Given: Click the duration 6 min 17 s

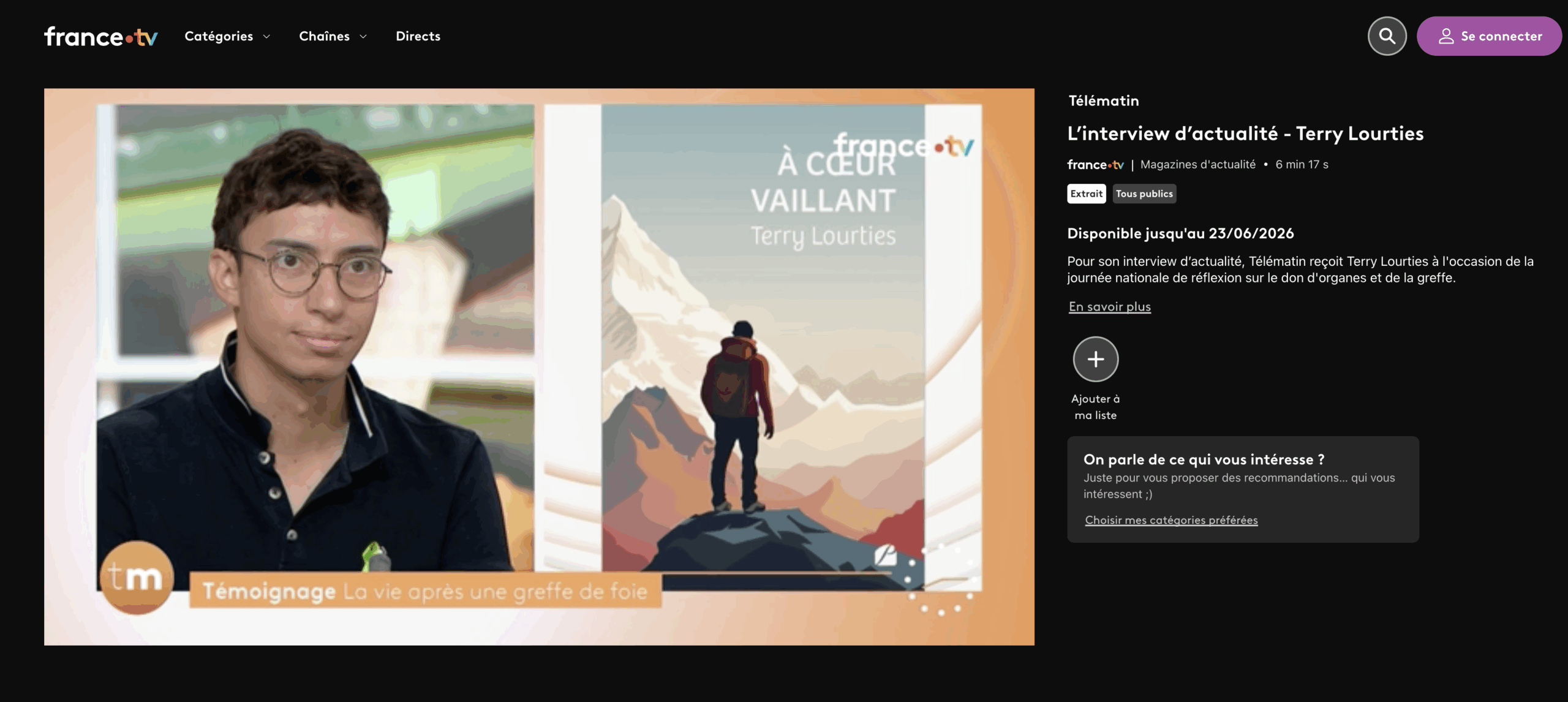Looking at the screenshot, I should pyautogui.click(x=1302, y=164).
